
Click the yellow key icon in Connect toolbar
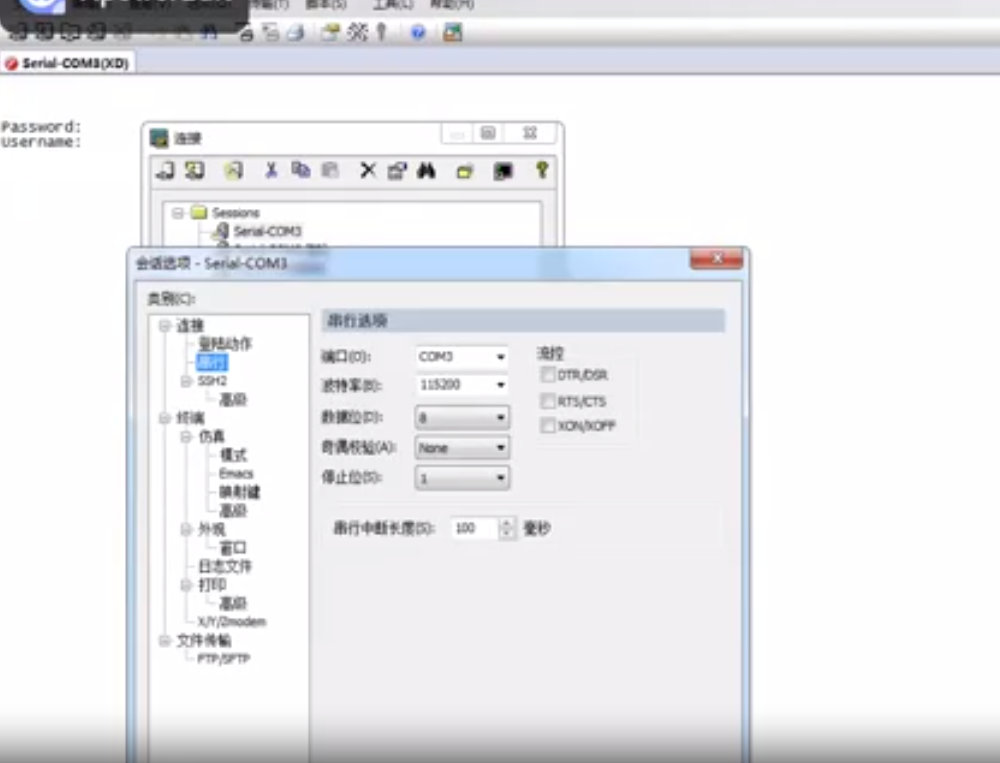(541, 170)
